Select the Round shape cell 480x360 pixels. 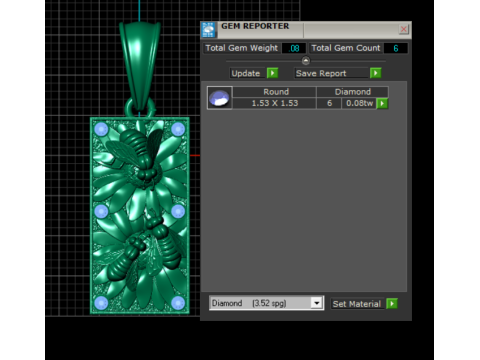point(274,92)
